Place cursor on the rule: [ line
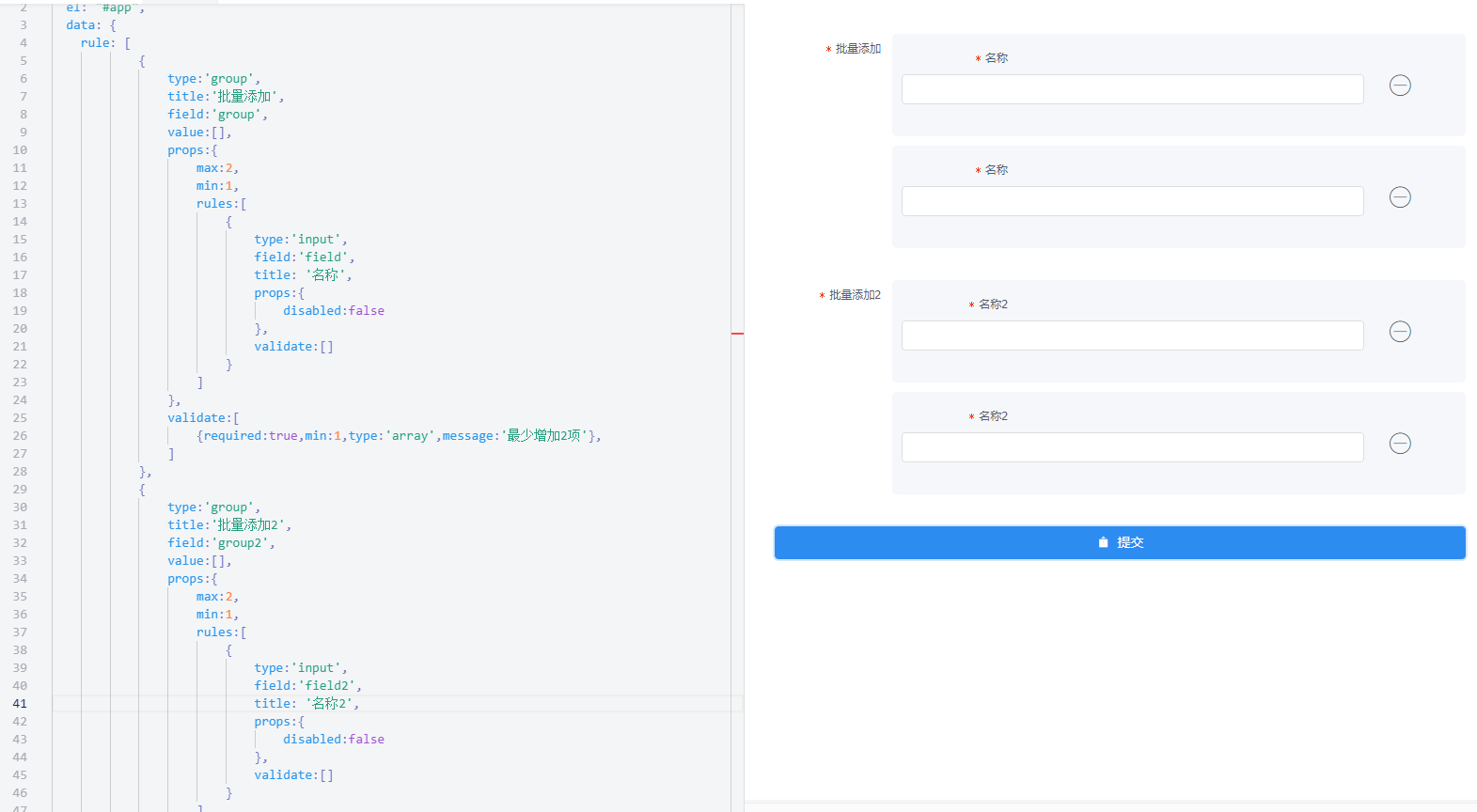1477x812 pixels. coord(105,43)
